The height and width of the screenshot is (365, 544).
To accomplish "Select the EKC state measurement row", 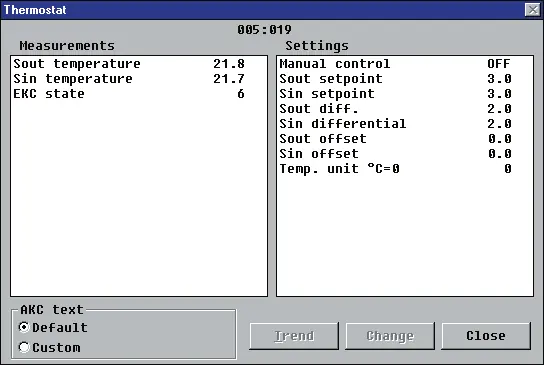I will 139,94.
